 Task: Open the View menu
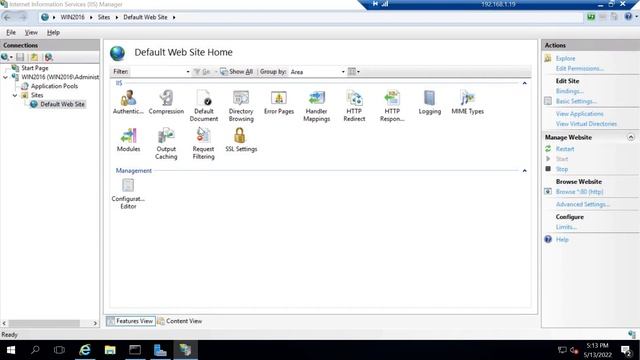(x=31, y=32)
